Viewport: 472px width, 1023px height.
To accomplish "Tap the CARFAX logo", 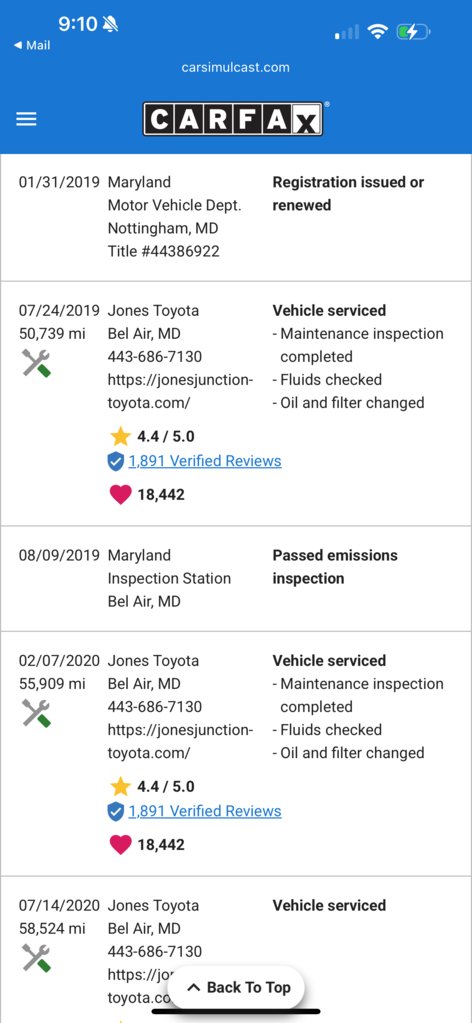I will pos(233,119).
